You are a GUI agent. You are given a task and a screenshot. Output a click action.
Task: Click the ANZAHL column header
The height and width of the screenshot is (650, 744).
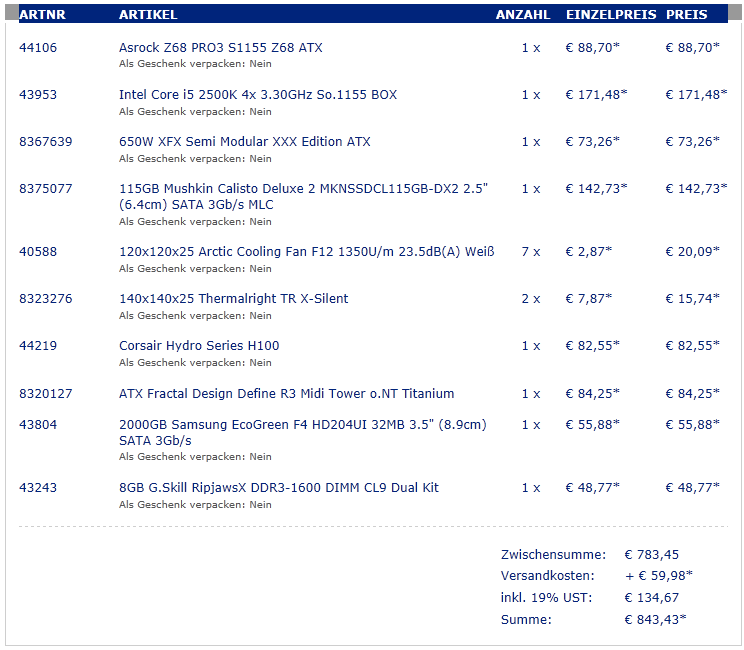pyautogui.click(x=523, y=15)
